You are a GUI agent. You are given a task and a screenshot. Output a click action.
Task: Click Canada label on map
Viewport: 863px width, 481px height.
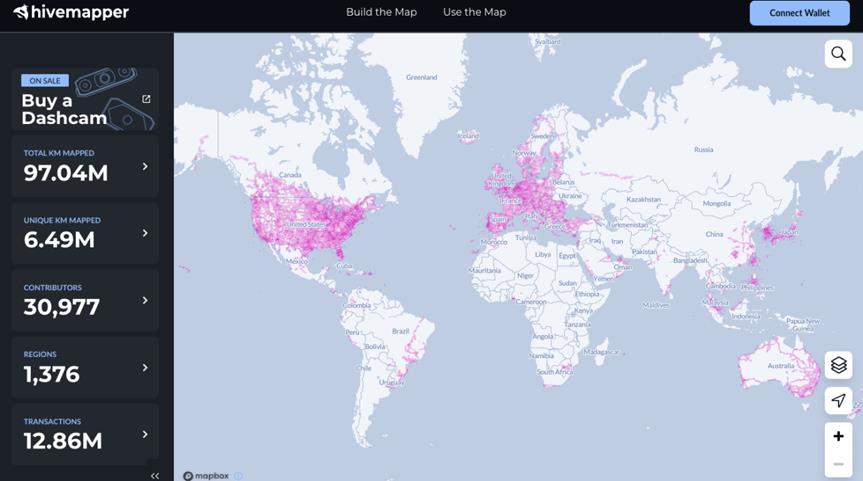coord(290,174)
